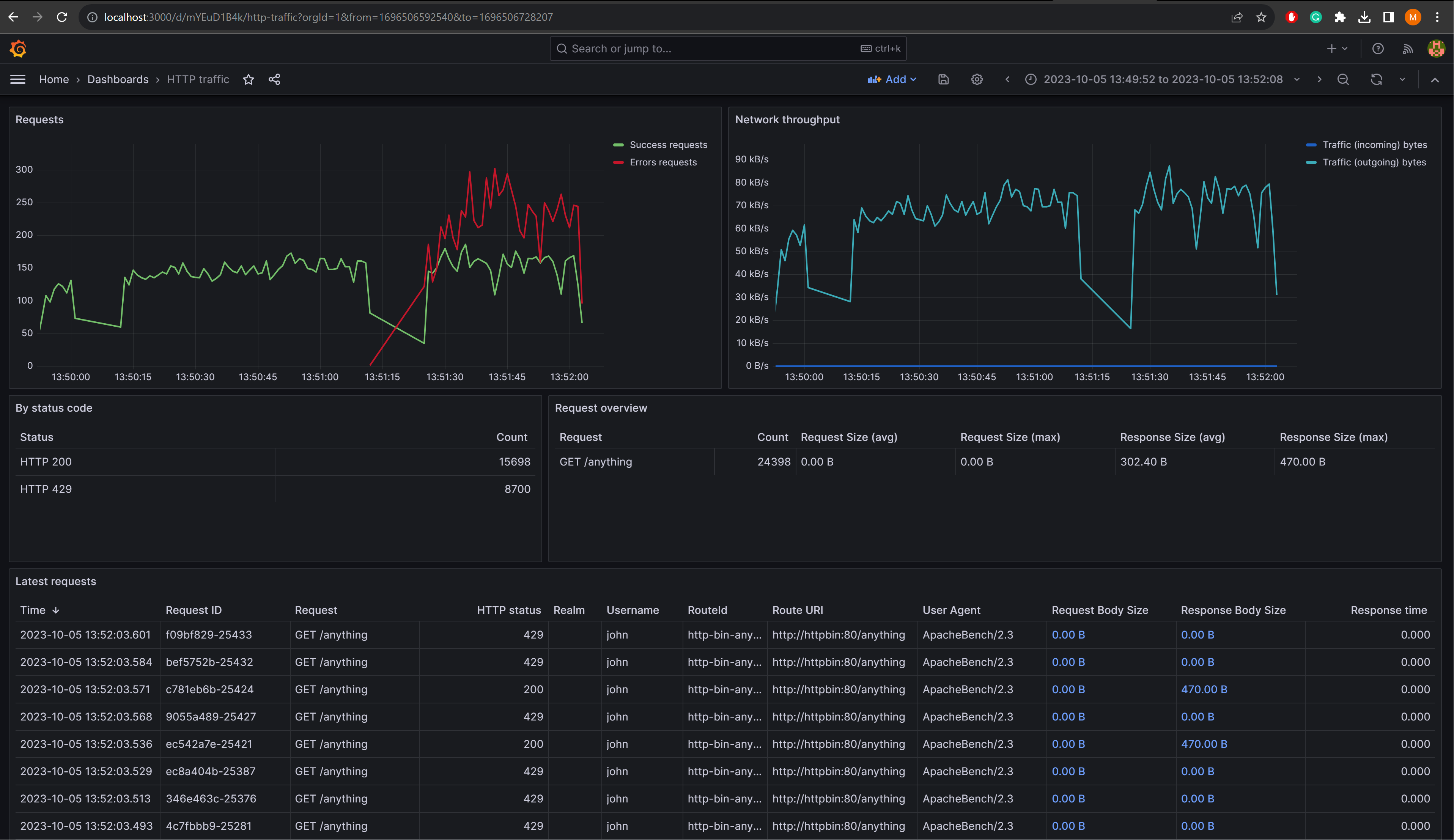Expand the refresh interval dropdown arrow
Viewport: 1454px width, 840px height.
(x=1403, y=80)
